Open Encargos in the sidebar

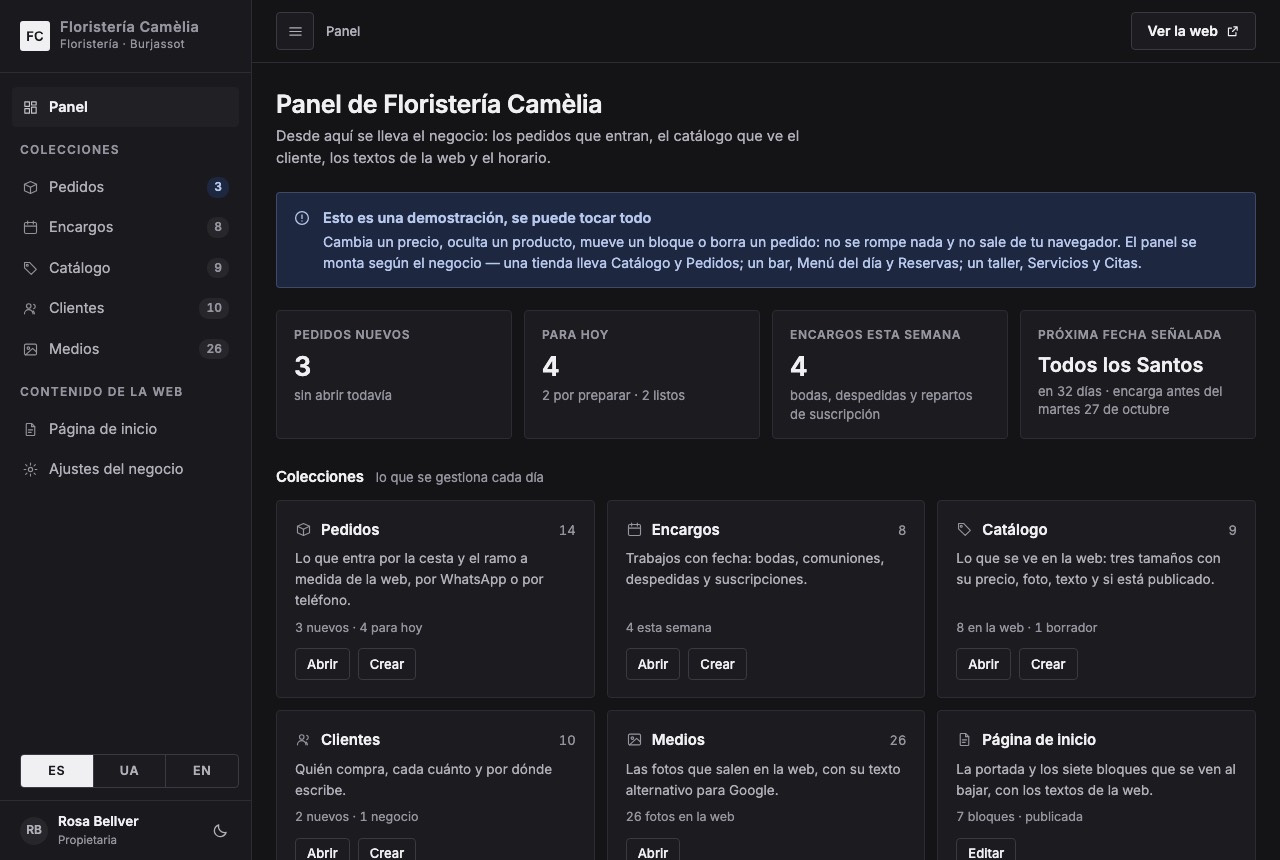[x=125, y=227]
